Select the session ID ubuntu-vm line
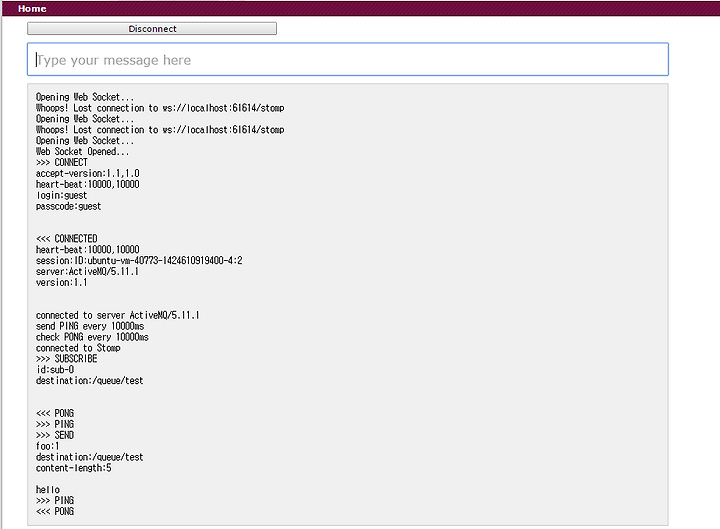This screenshot has height=529, width=720. 139,261
